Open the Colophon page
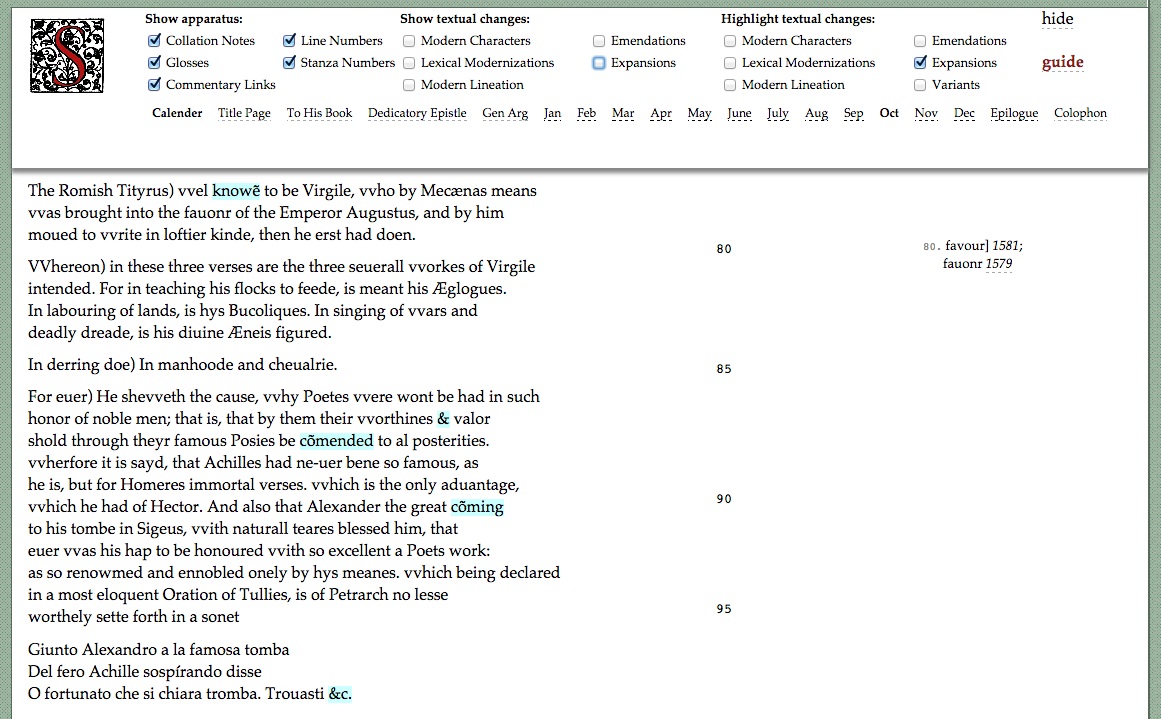This screenshot has height=719, width=1161. [1080, 113]
